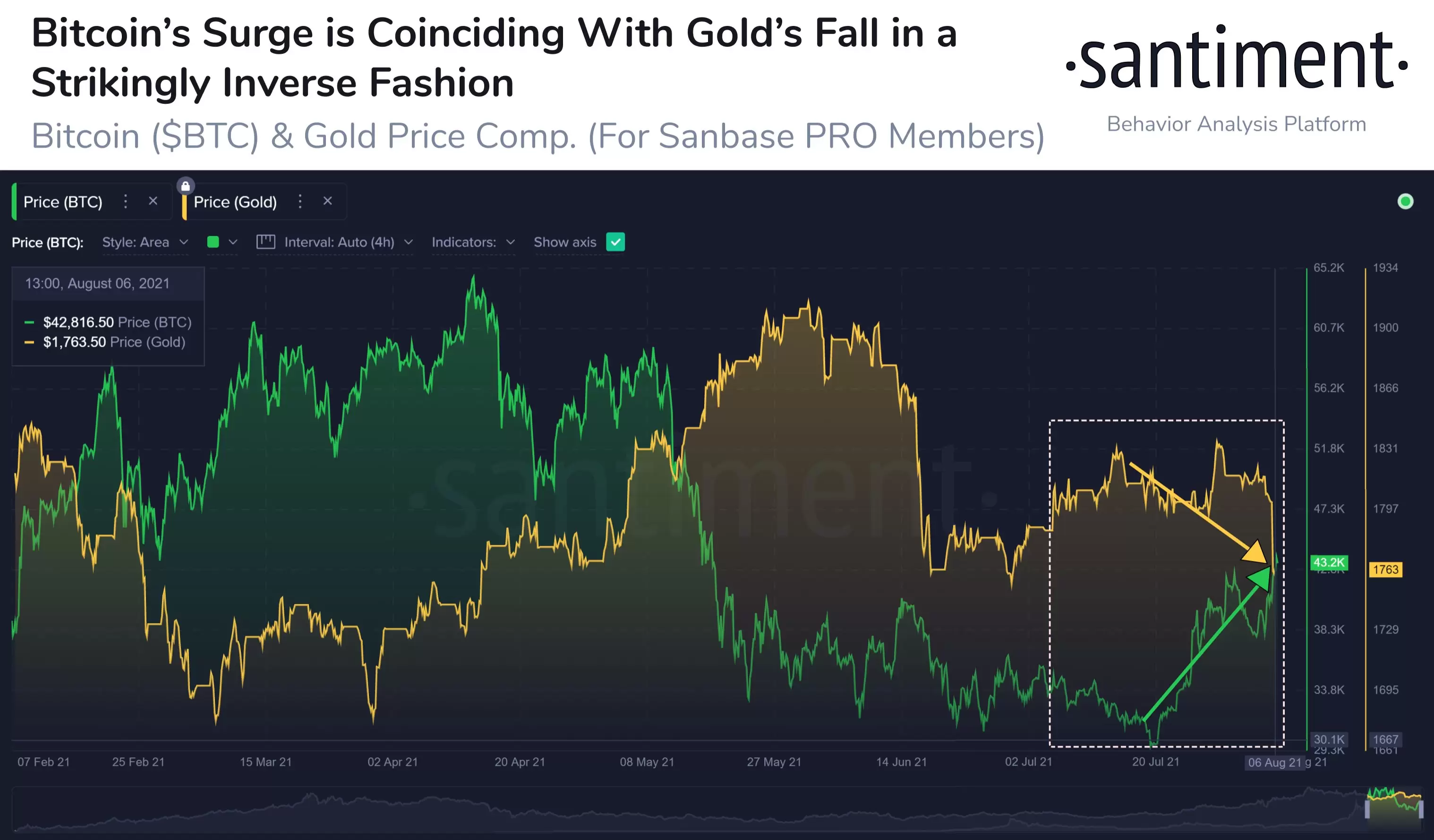Expand the Interval: Auto (4h) dropdown
The width and height of the screenshot is (1434, 840).
(x=348, y=242)
